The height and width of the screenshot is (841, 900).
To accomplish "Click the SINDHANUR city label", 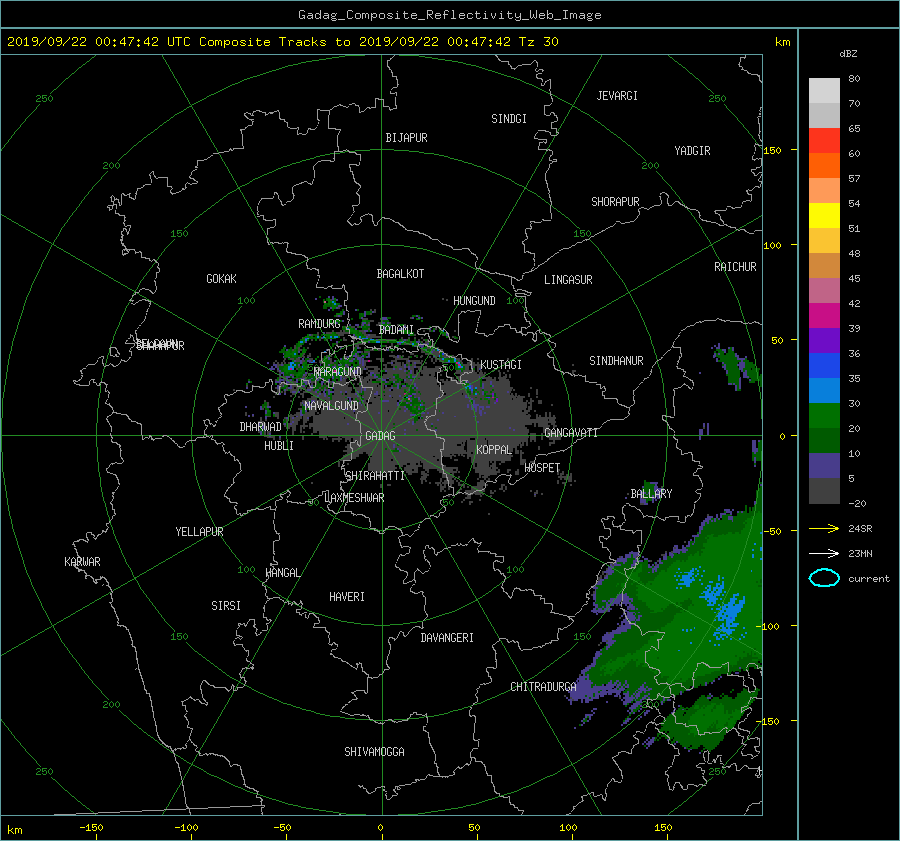I will (616, 361).
